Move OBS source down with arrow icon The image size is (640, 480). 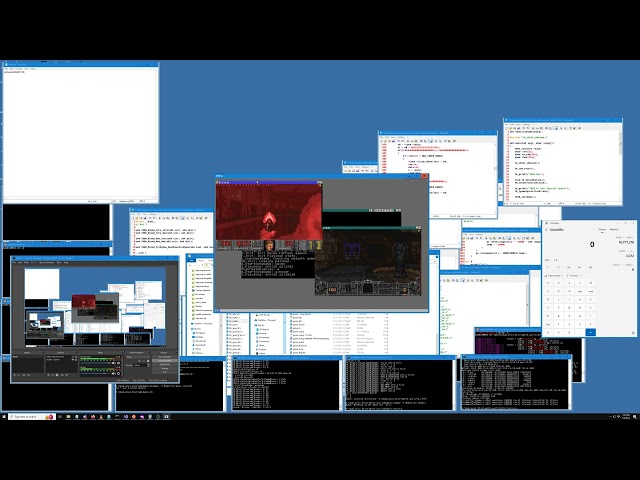[x=67, y=375]
